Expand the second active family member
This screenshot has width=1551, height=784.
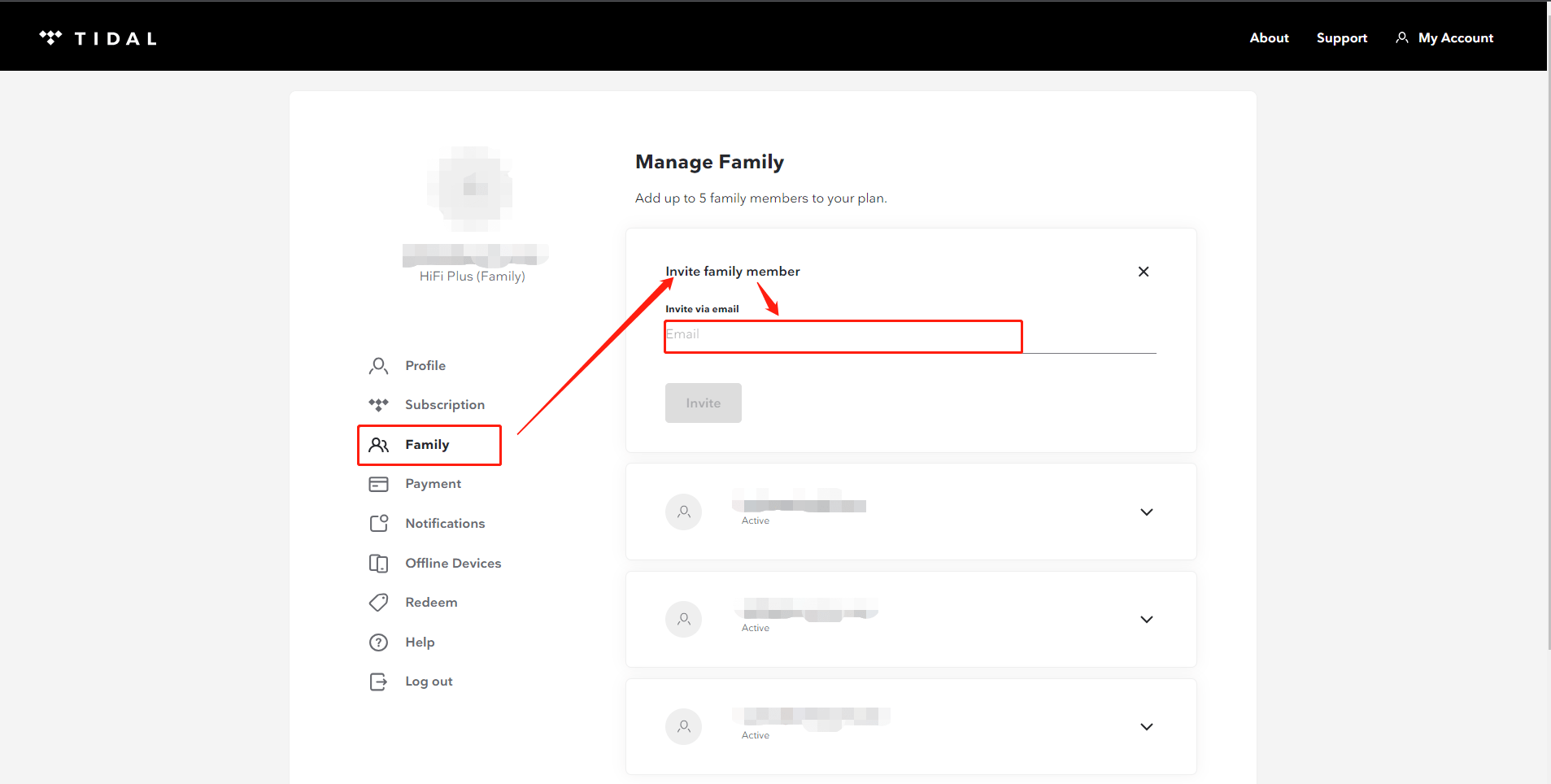click(1146, 620)
